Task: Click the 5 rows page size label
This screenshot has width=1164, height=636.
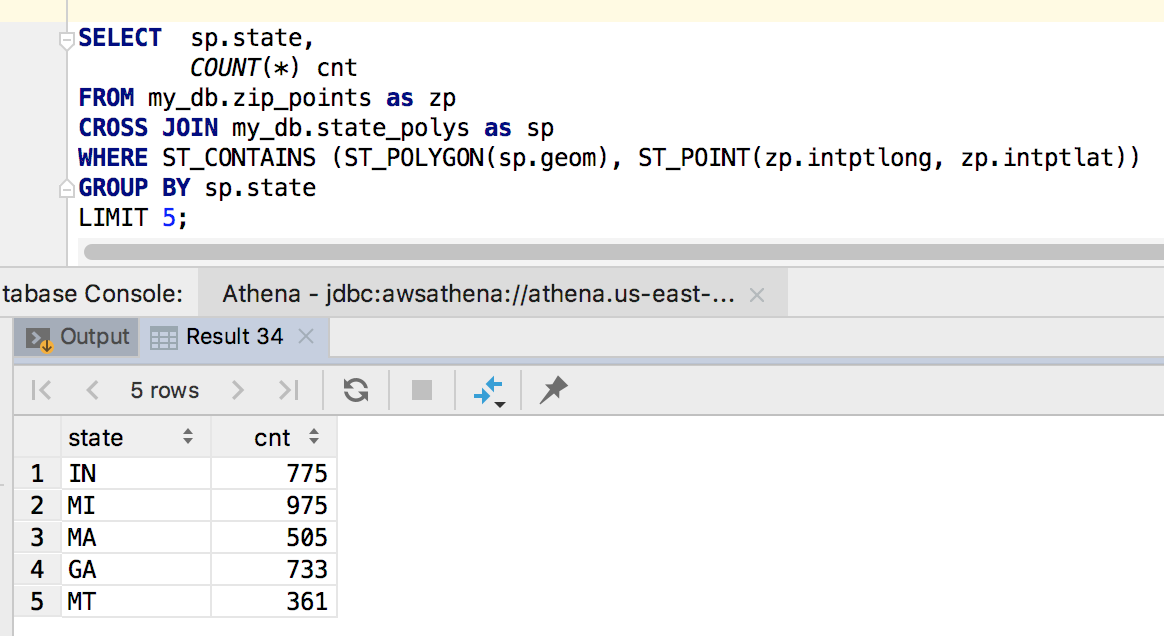Action: (x=165, y=390)
